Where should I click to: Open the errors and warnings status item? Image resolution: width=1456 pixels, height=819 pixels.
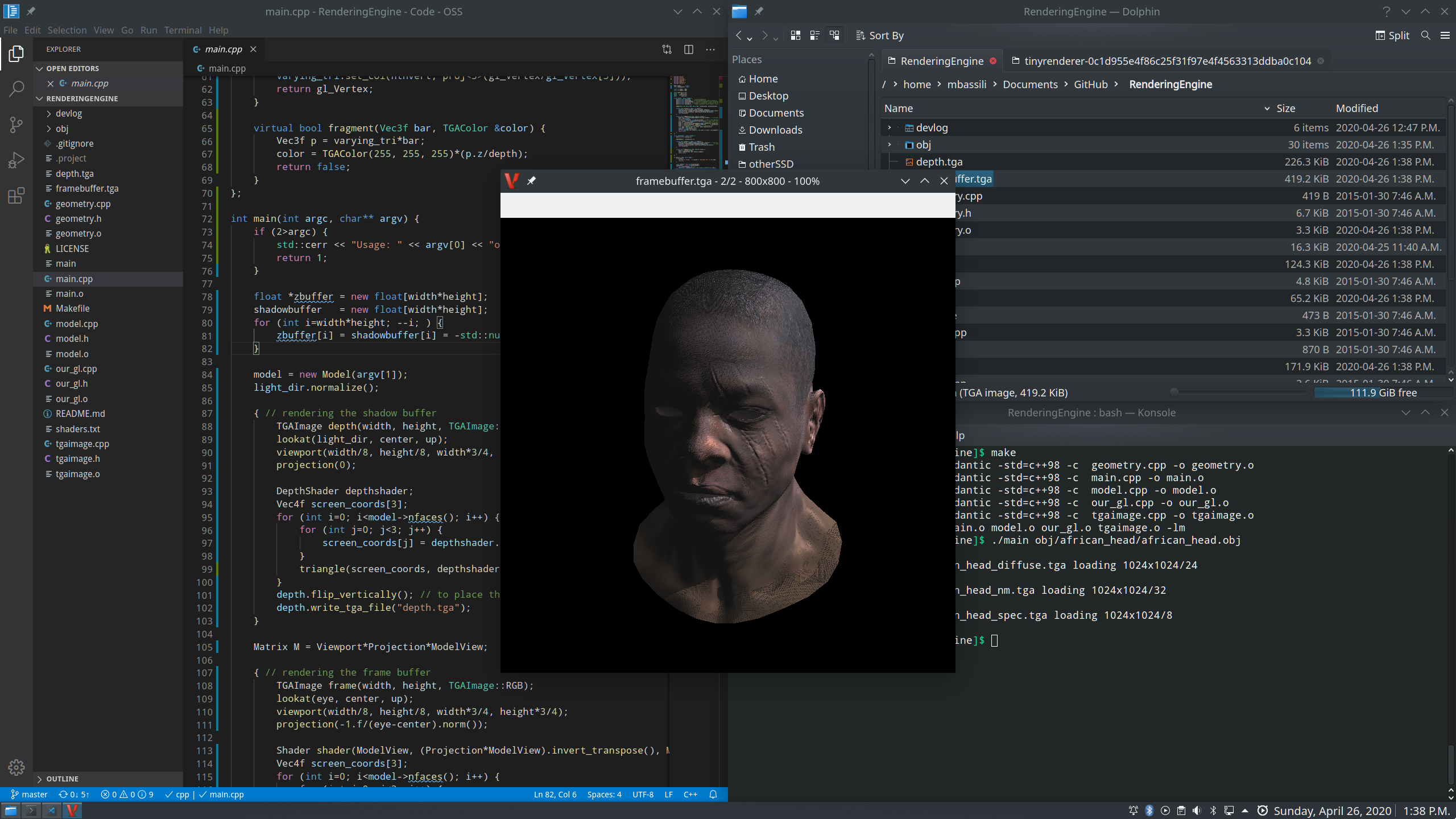127,795
